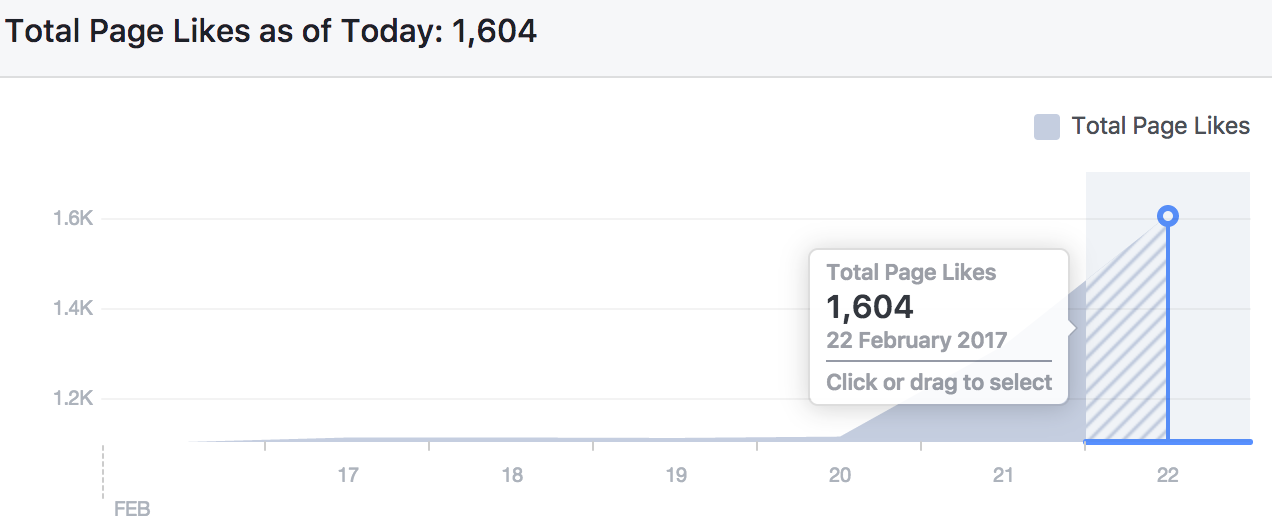Image resolution: width=1272 pixels, height=532 pixels.
Task: Click the tooltip's Total Page Likes heading
Action: (911, 272)
